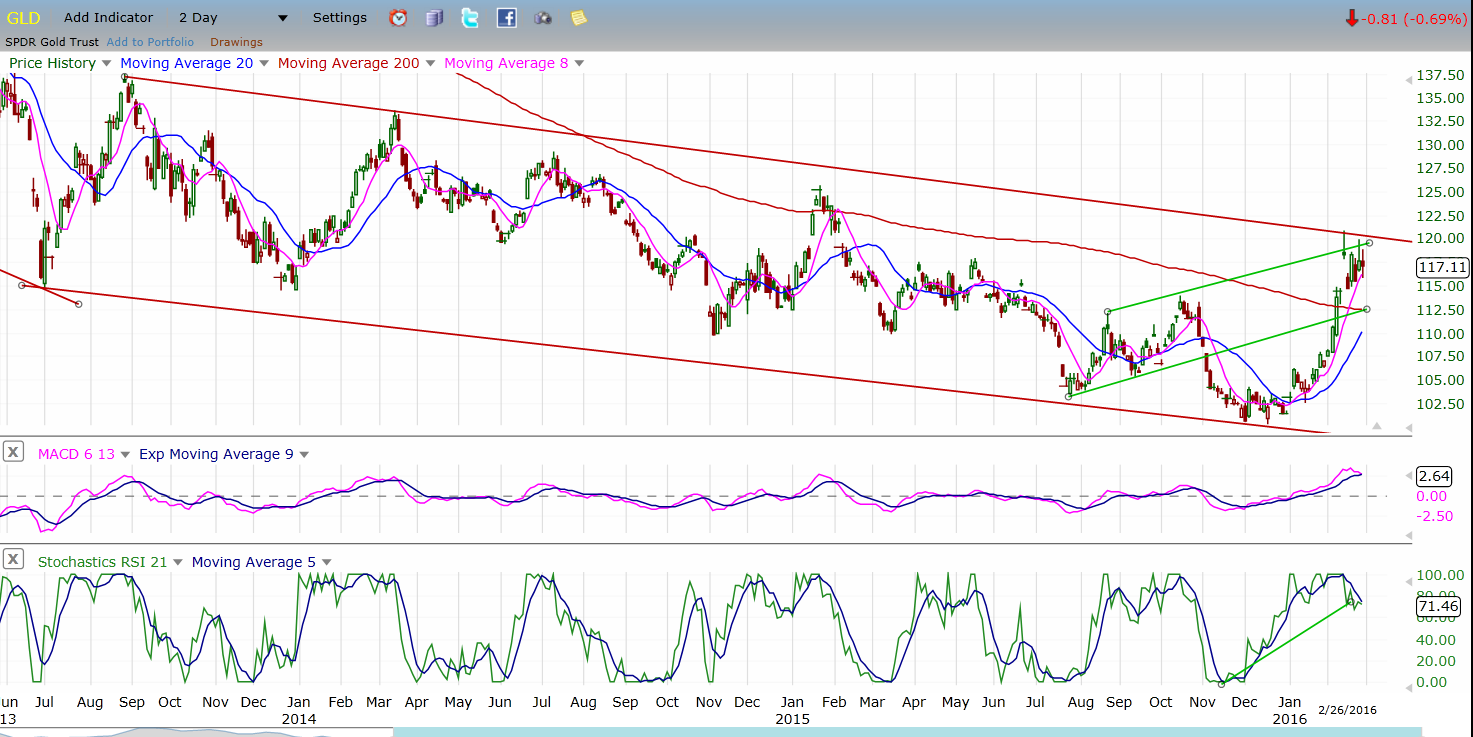Click the SPDR Gold Trust name
Screen dimensions: 1473x737
pyautogui.click(x=52, y=42)
